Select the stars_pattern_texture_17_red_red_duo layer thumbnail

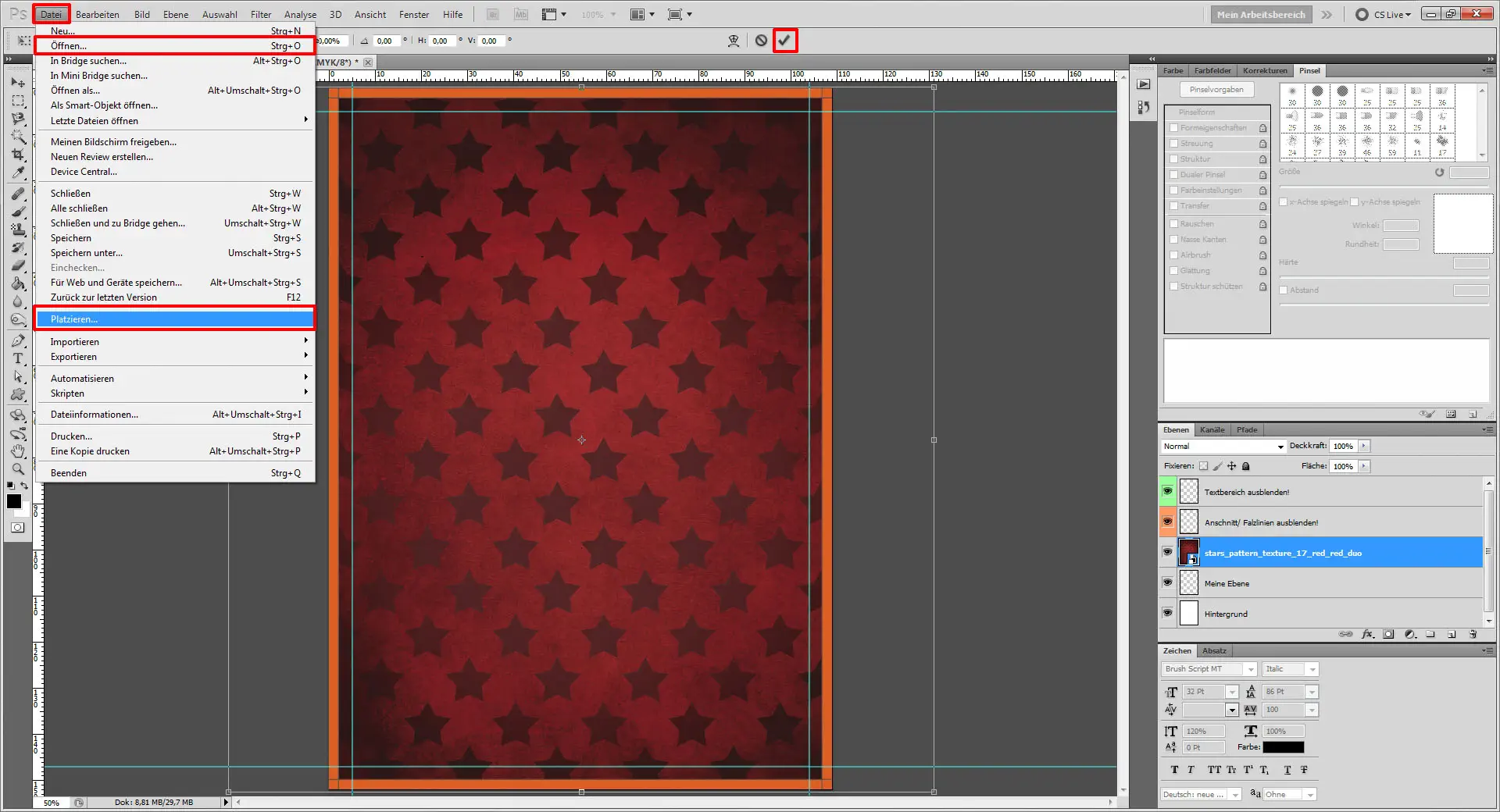(x=1189, y=552)
